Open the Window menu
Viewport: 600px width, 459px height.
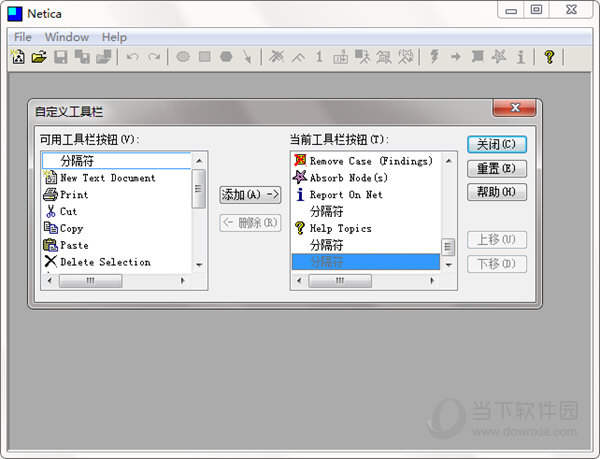coord(67,37)
